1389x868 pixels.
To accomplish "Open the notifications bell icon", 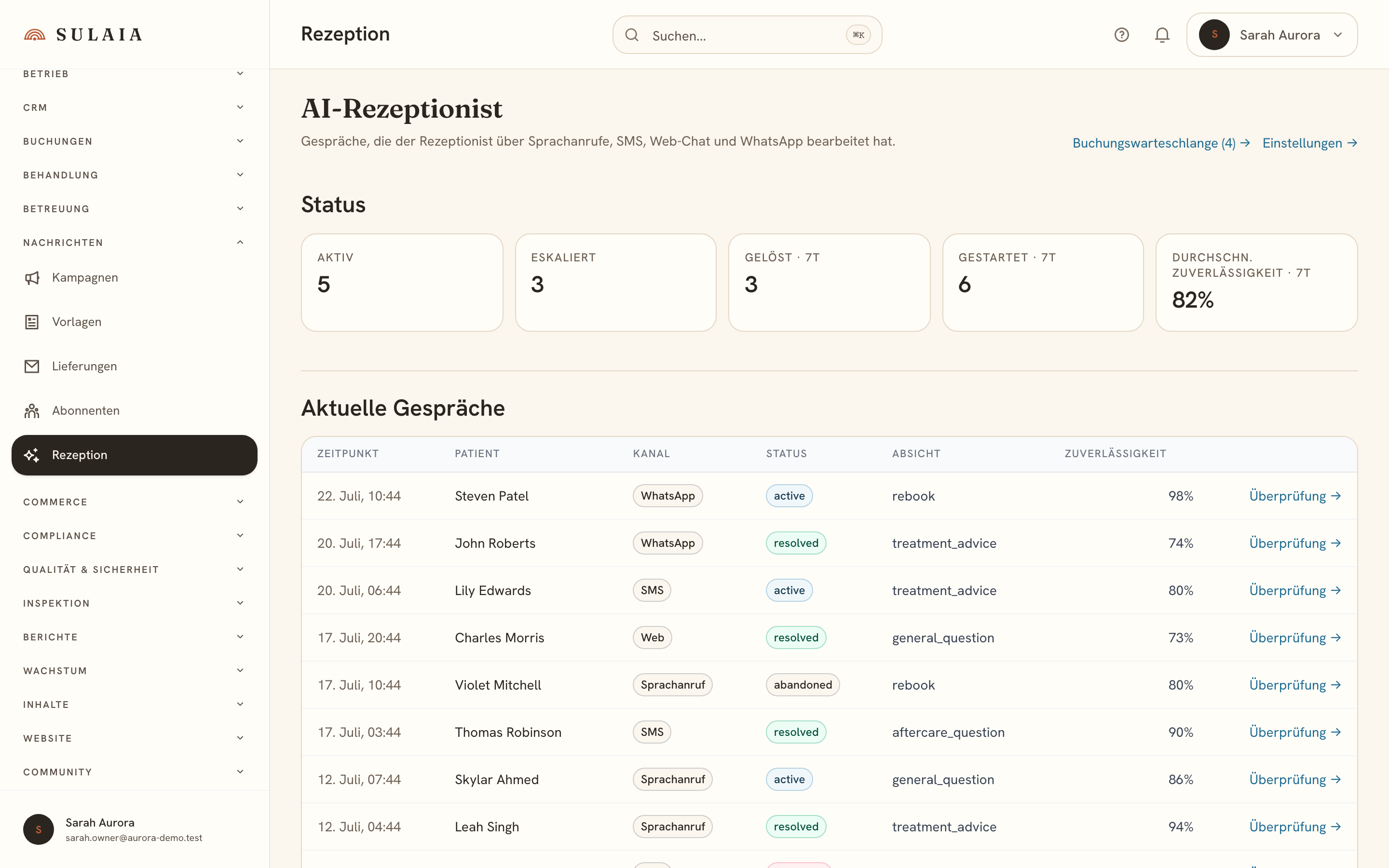I will pyautogui.click(x=1162, y=35).
